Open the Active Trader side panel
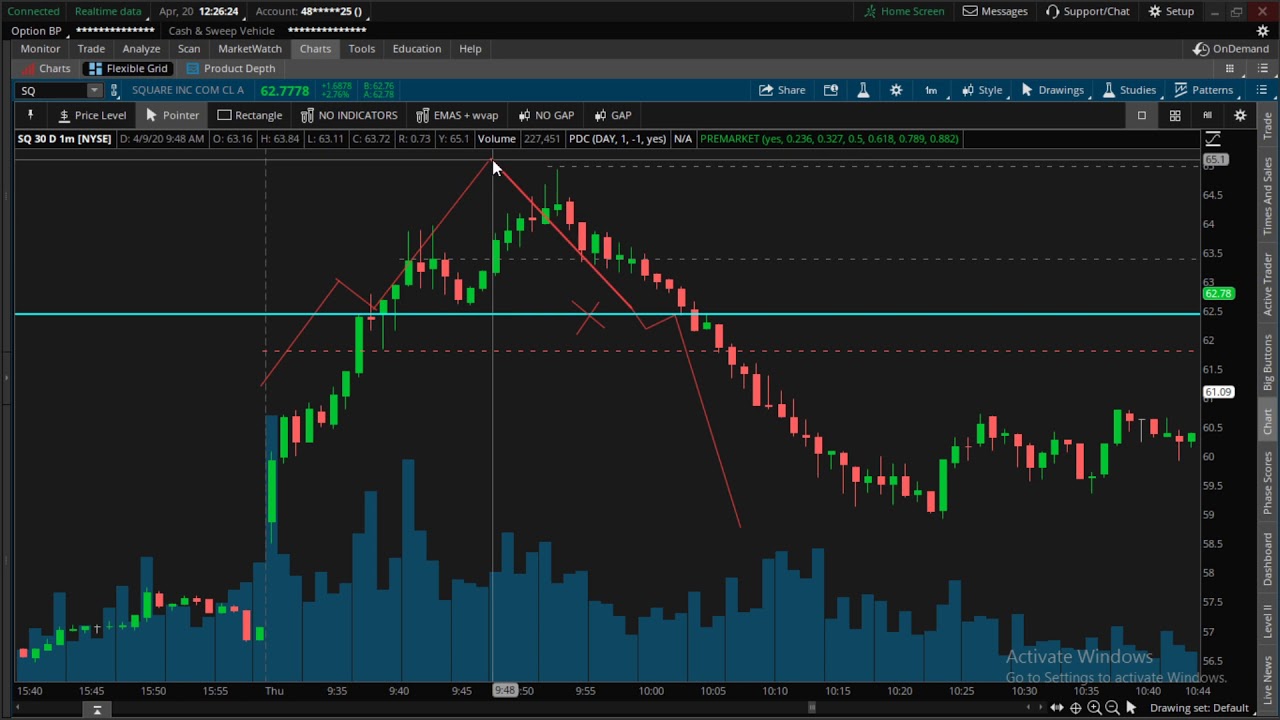 click(1268, 283)
